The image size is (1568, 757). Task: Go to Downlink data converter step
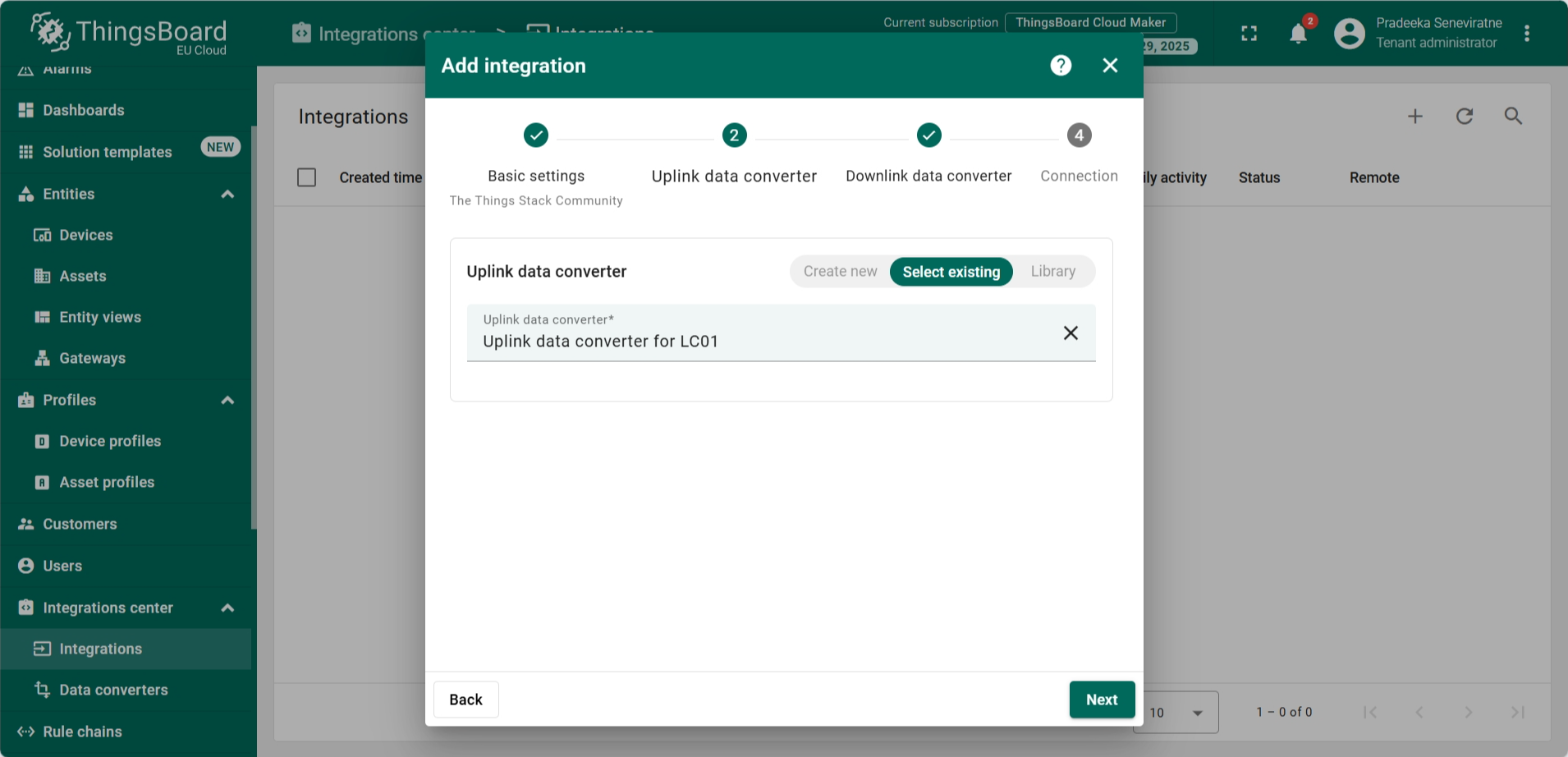pyautogui.click(x=928, y=154)
